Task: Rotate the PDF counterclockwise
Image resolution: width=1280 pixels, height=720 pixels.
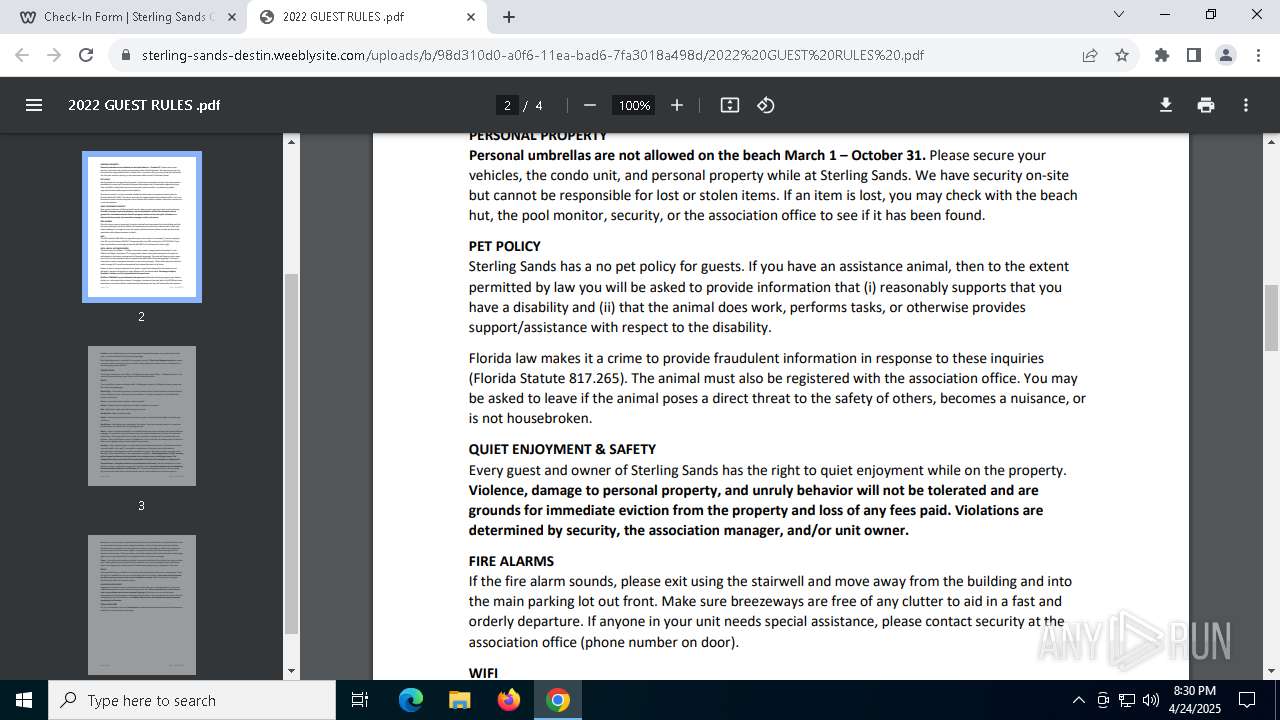Action: [766, 105]
